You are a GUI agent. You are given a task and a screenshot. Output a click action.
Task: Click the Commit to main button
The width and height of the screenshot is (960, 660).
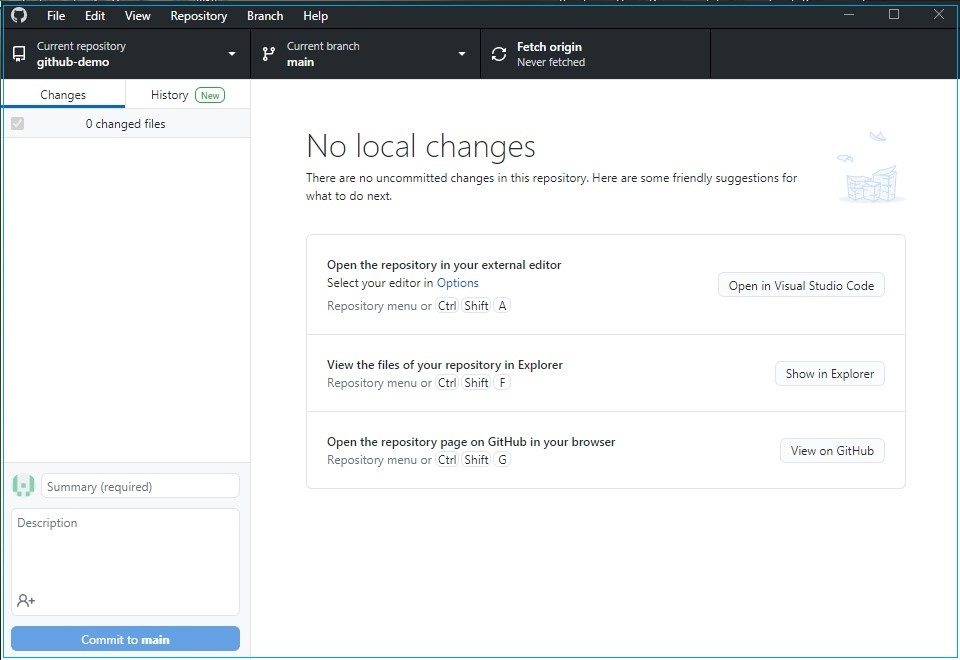tap(126, 639)
